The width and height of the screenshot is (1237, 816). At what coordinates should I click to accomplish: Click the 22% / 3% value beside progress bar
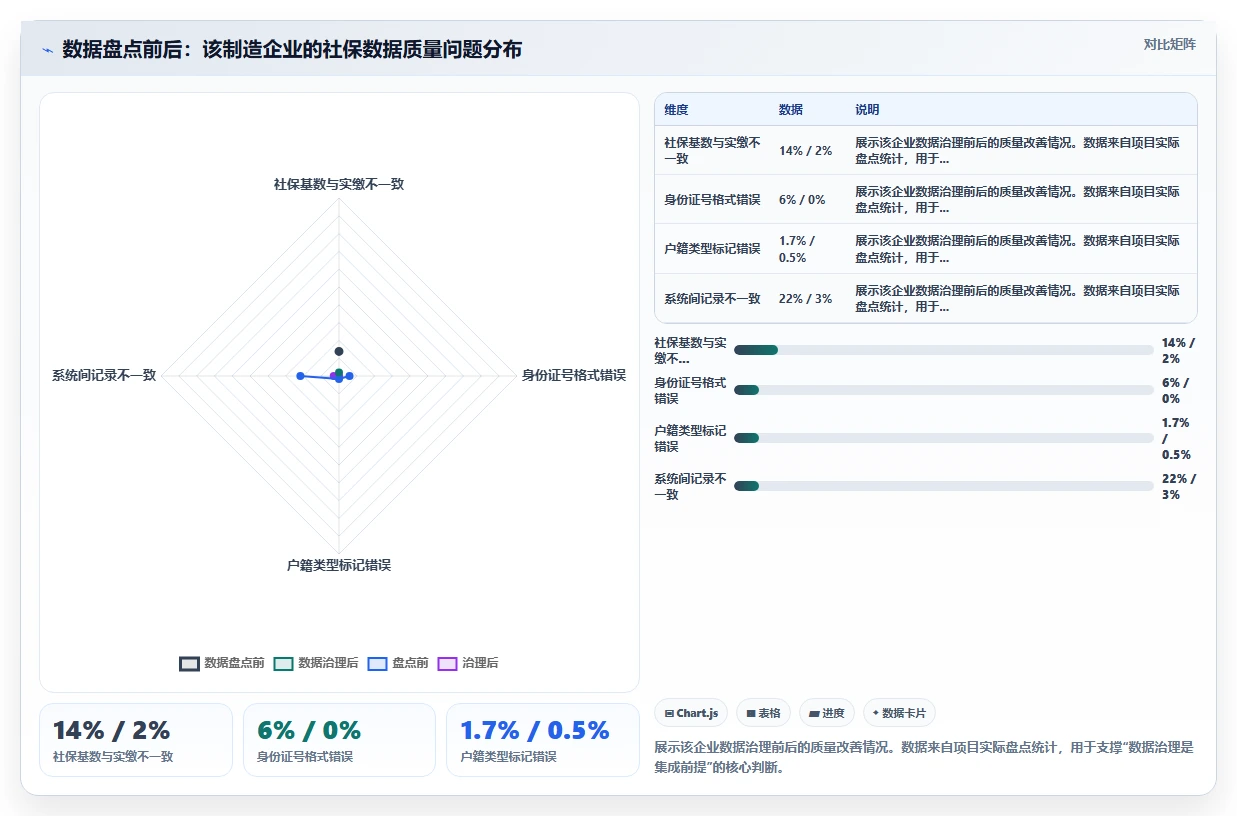pos(1178,486)
